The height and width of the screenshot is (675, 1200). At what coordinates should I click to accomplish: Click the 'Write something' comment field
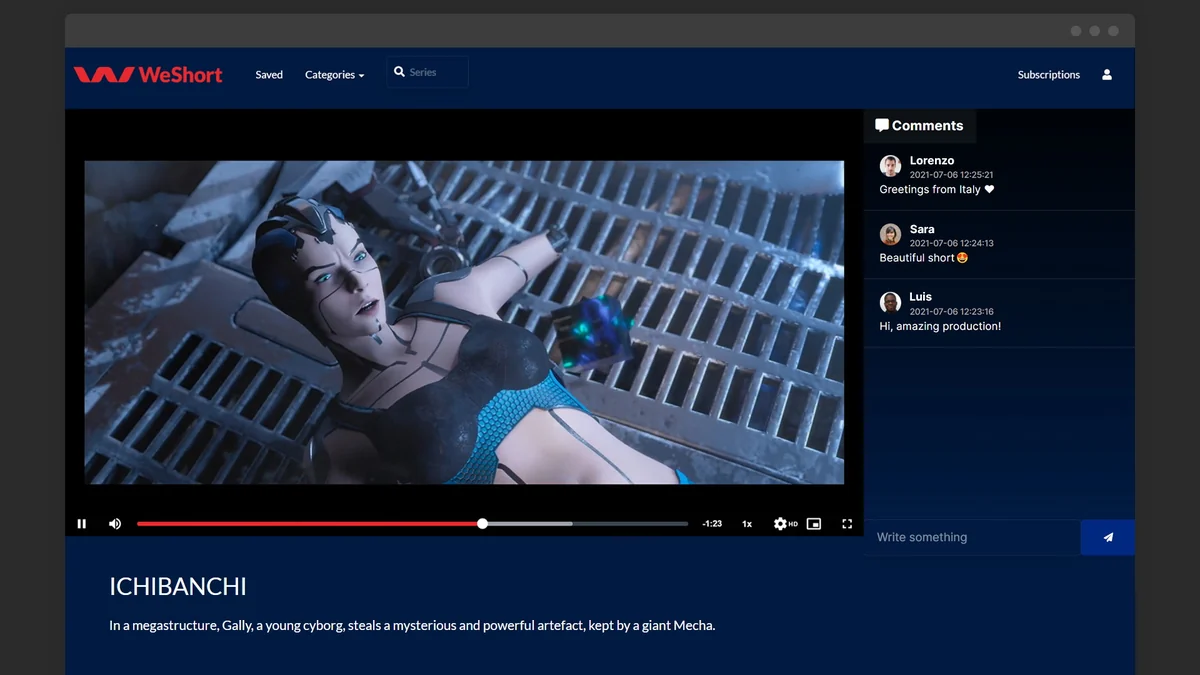pyautogui.click(x=972, y=537)
